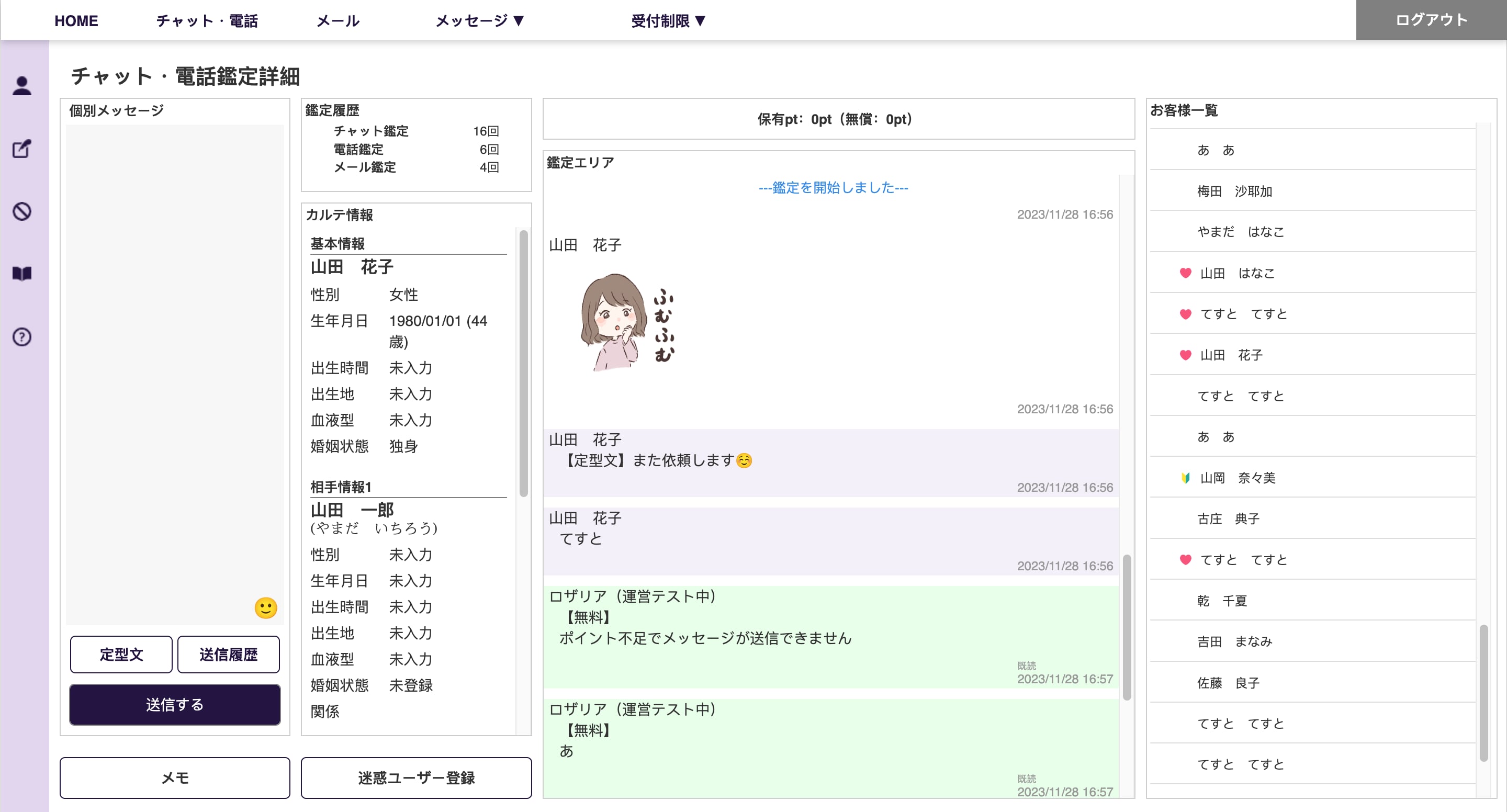Click the 迷惑ユーザー登録 button
Image resolution: width=1507 pixels, height=812 pixels.
point(416,777)
